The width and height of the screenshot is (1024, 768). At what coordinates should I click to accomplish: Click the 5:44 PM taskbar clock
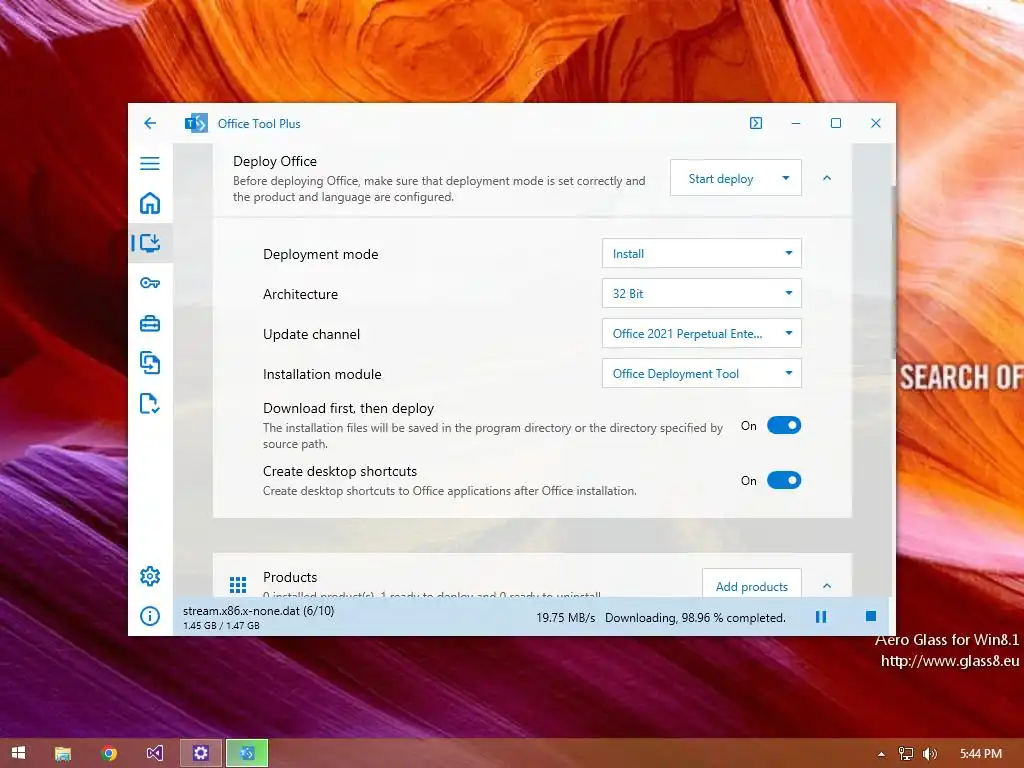981,754
